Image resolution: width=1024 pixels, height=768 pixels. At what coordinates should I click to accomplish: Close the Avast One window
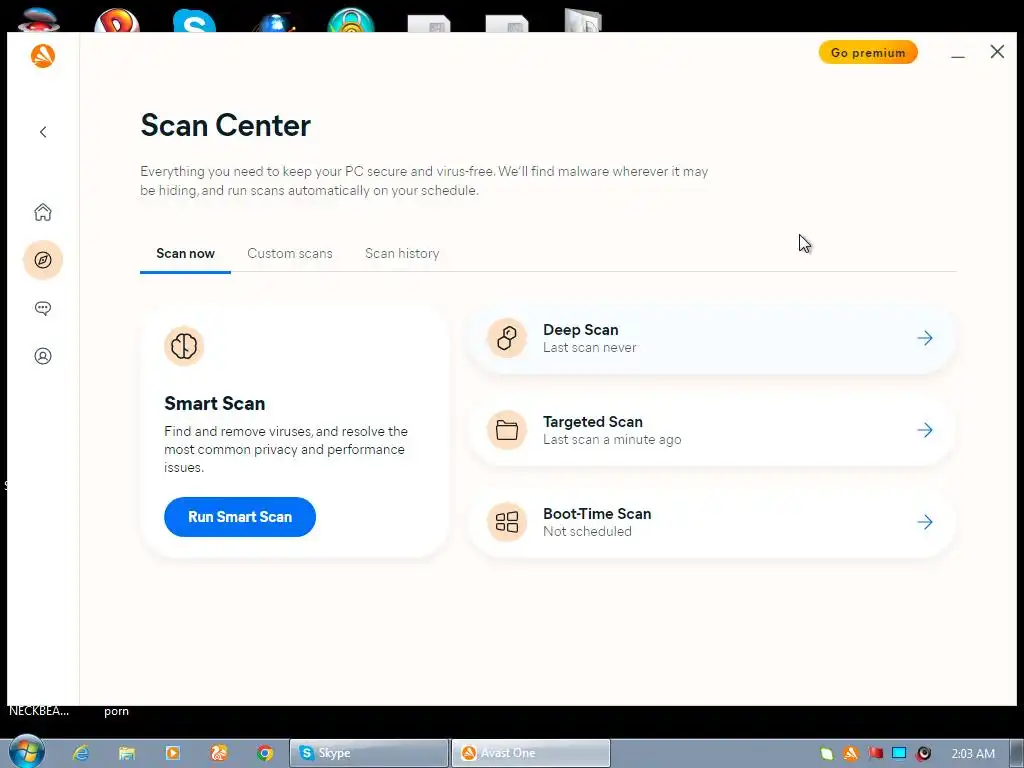pyautogui.click(x=997, y=52)
